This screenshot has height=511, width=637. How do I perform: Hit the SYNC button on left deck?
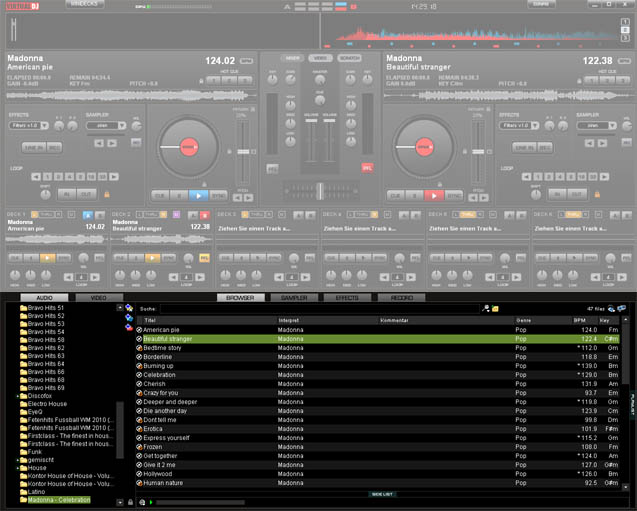(218, 196)
